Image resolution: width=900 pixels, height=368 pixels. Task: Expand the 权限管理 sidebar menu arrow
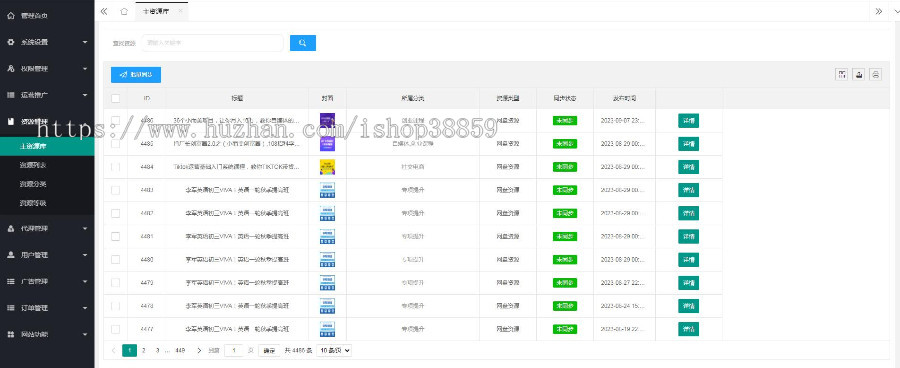85,69
